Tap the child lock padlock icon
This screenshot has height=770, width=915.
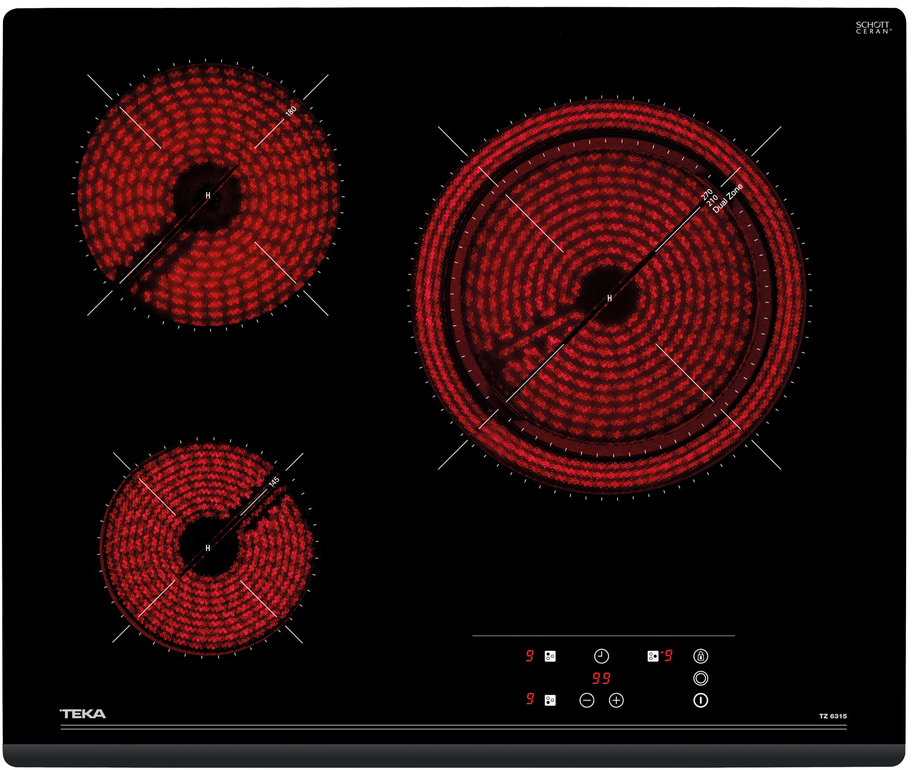click(700, 656)
